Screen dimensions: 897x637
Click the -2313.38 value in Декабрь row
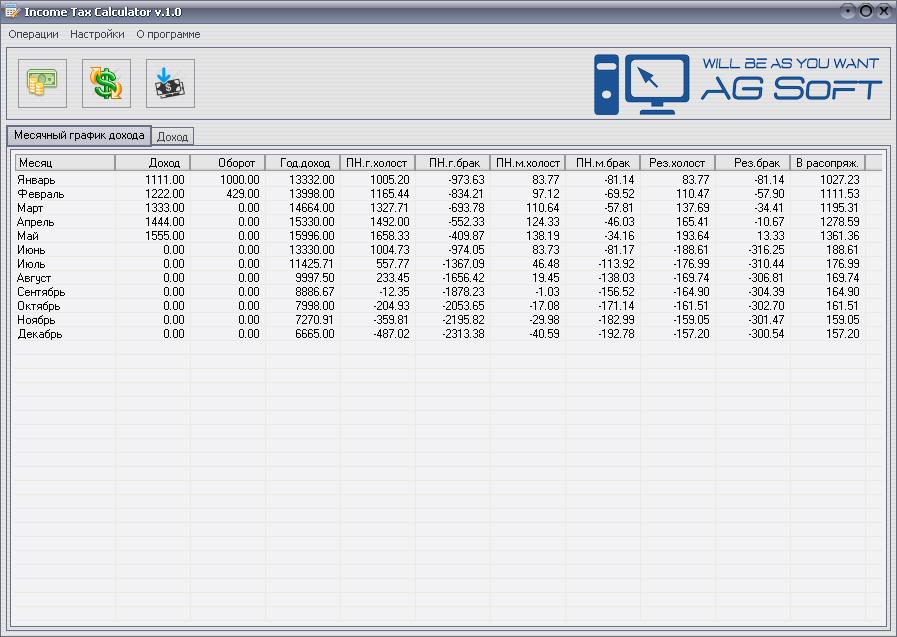pyautogui.click(x=463, y=334)
